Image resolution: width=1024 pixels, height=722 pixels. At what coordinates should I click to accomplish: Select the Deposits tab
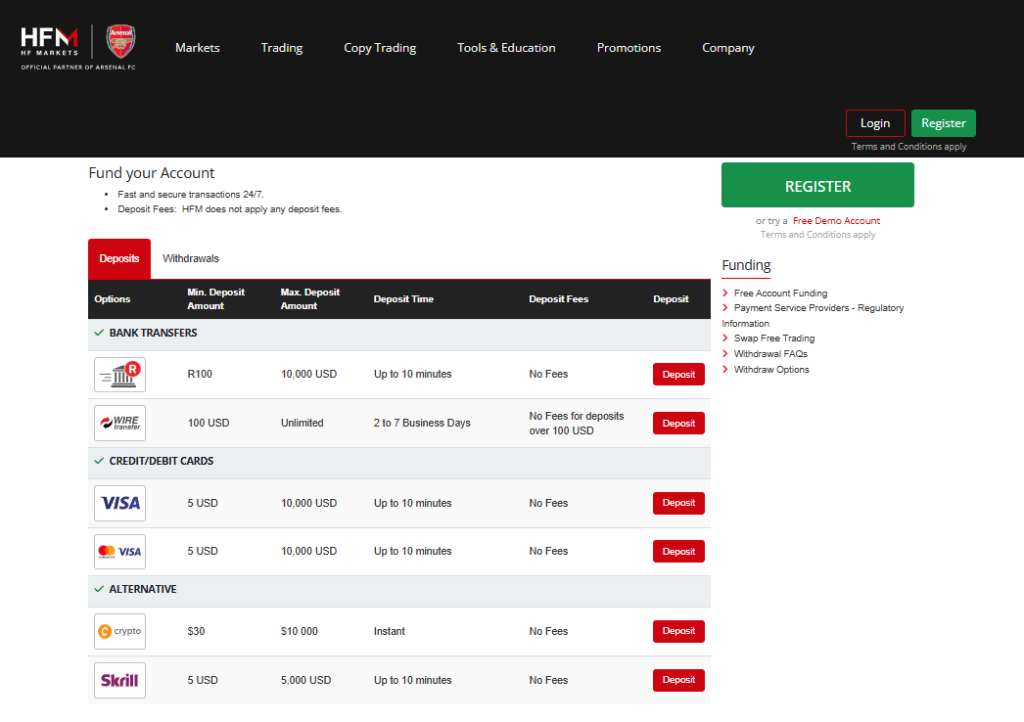[x=120, y=259]
